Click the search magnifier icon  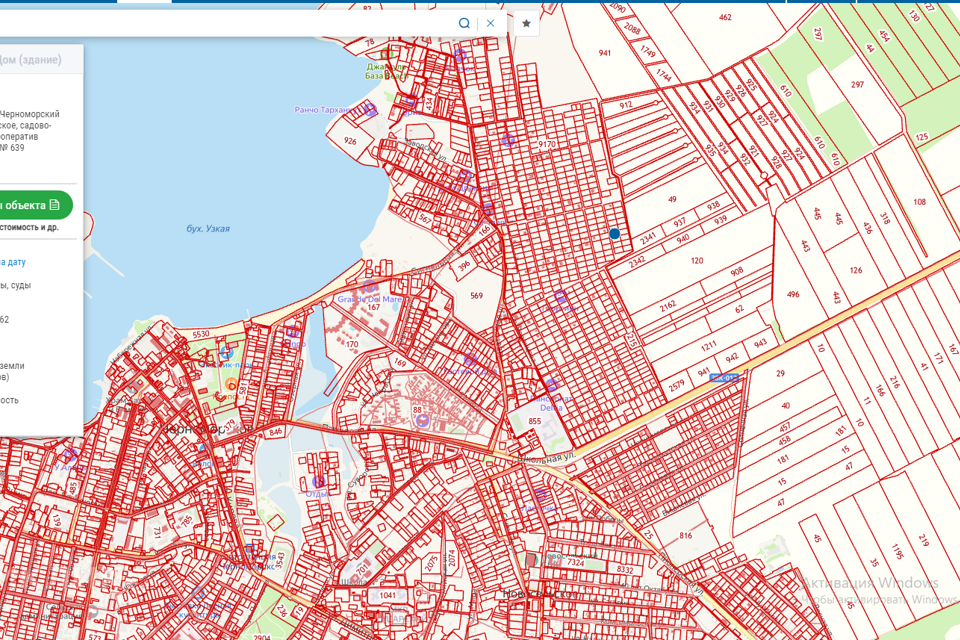coord(464,23)
